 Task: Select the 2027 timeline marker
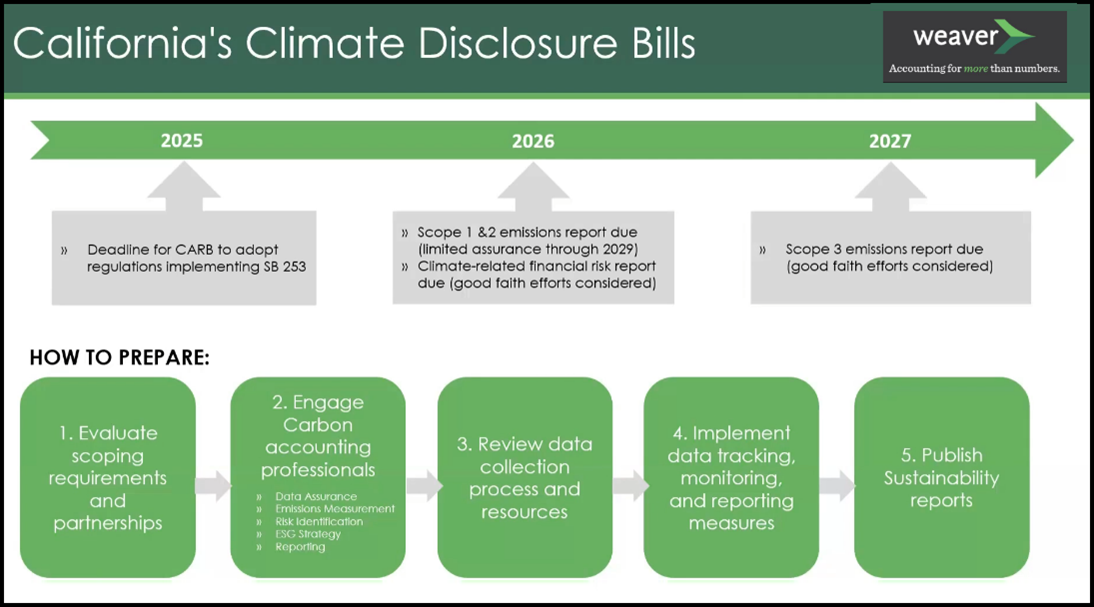pos(890,141)
